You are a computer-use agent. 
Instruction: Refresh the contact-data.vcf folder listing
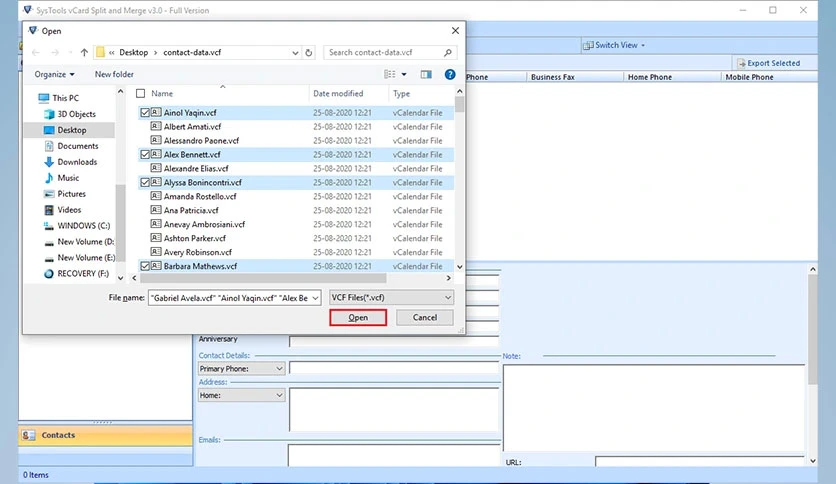click(x=309, y=52)
